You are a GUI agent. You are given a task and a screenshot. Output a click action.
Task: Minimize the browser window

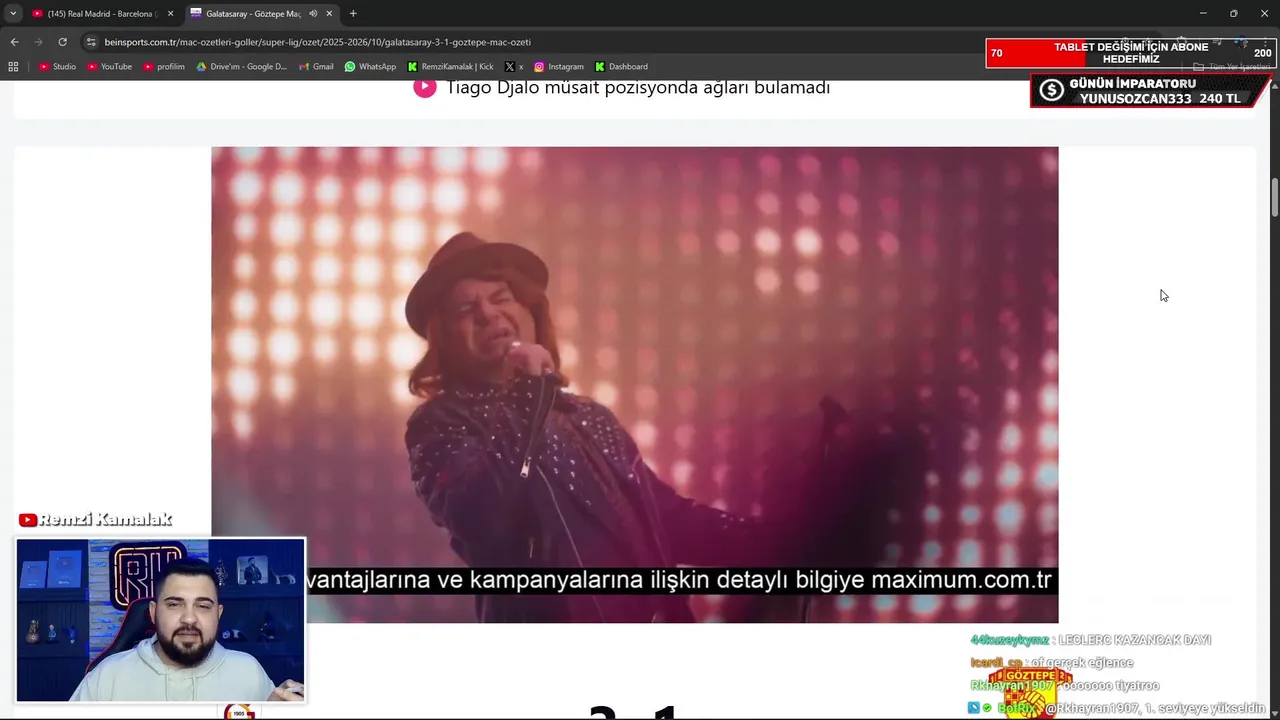[1203, 13]
